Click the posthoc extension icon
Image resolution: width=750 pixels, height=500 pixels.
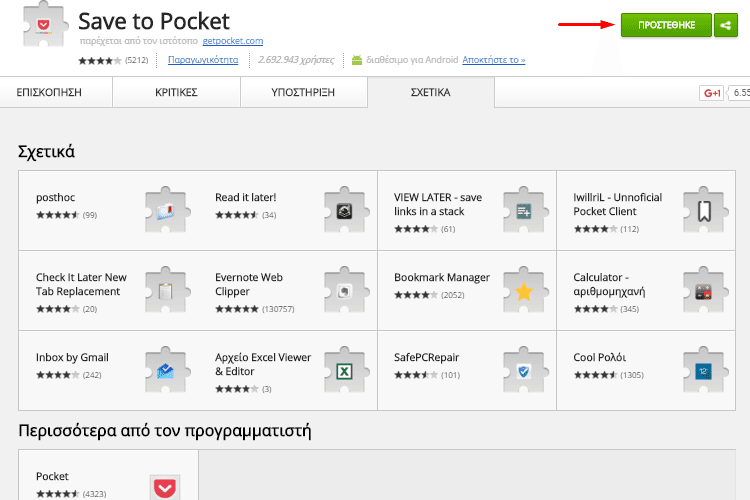166,210
